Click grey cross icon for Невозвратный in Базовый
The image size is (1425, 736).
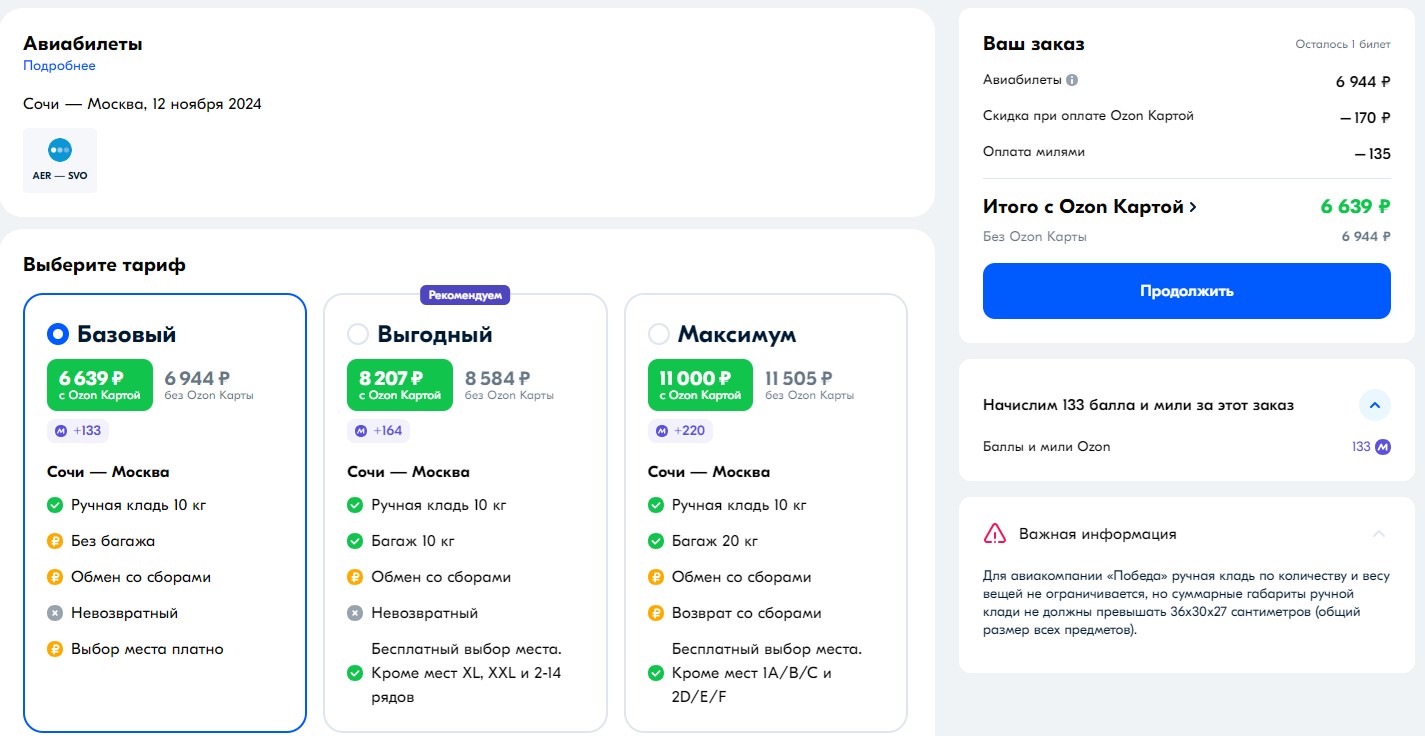tap(55, 613)
